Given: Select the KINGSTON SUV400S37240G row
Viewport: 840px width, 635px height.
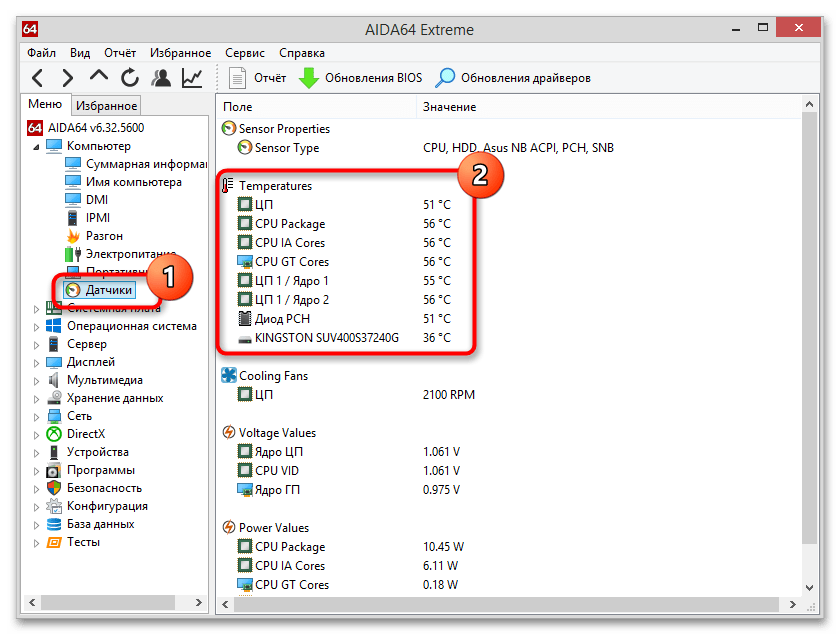Looking at the screenshot, I should click(343, 338).
